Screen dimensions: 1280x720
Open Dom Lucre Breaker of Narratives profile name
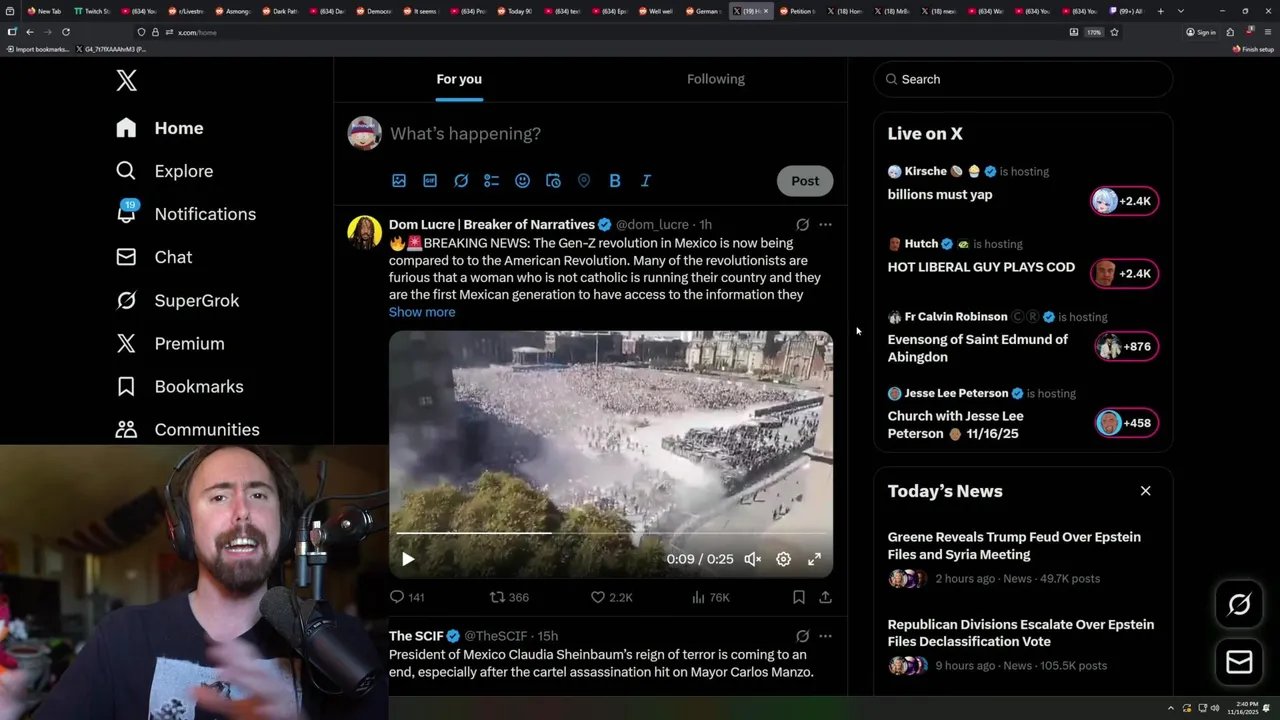pos(492,225)
